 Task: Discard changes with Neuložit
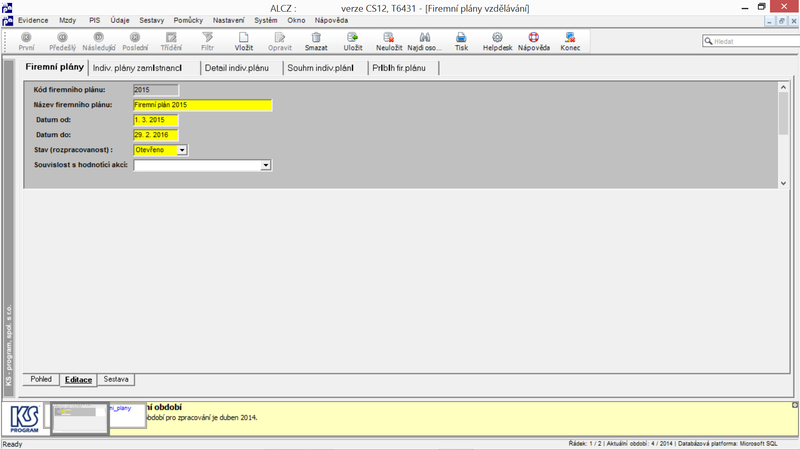pyautogui.click(x=389, y=41)
